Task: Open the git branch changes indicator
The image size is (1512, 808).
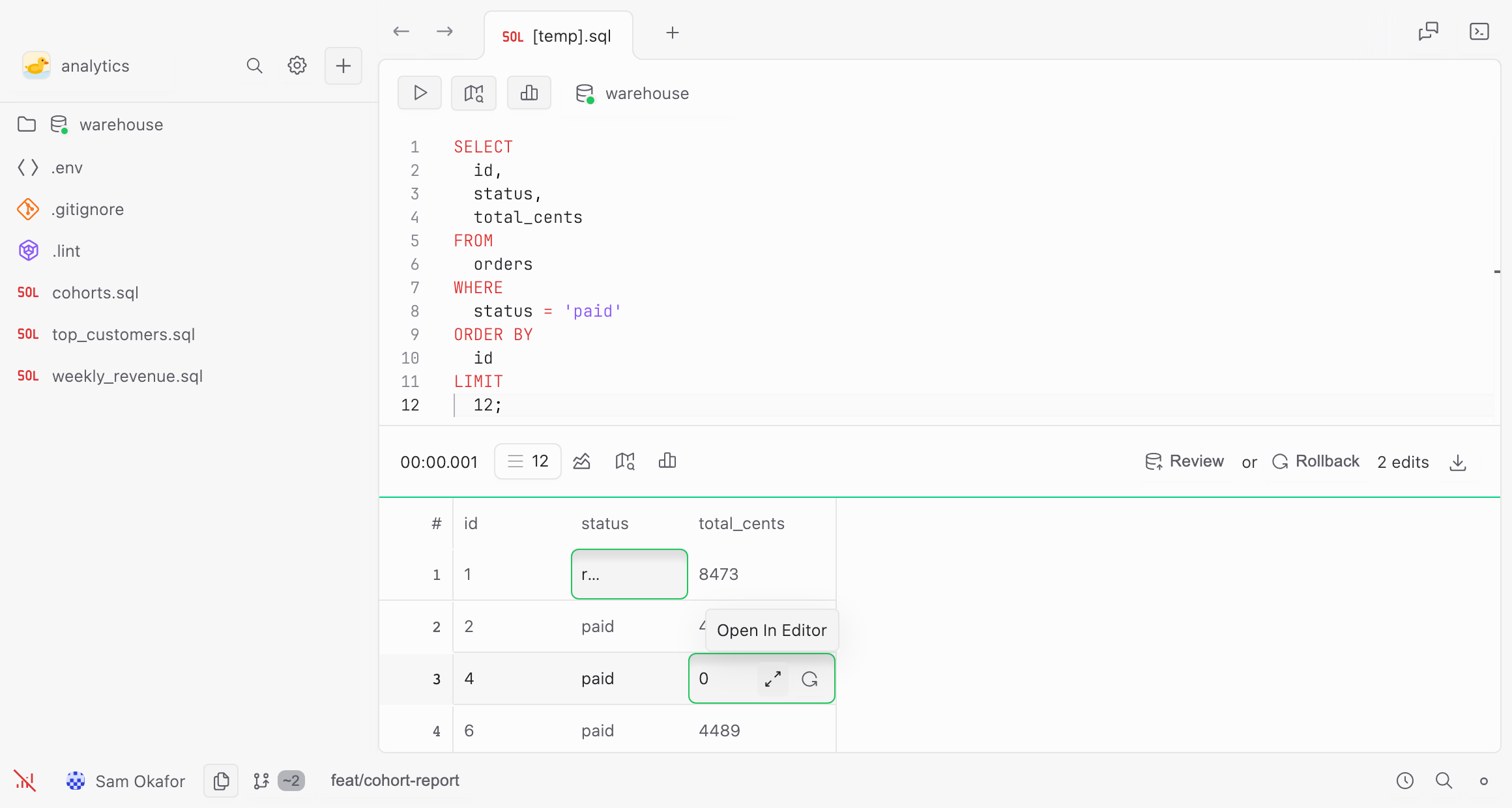Action: coord(279,781)
